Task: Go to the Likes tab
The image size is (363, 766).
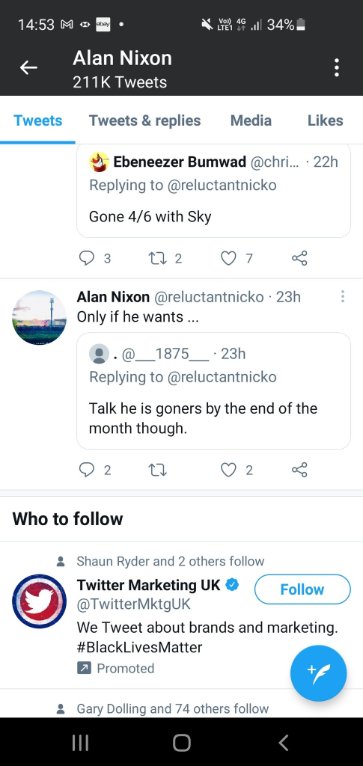Action: coord(325,120)
